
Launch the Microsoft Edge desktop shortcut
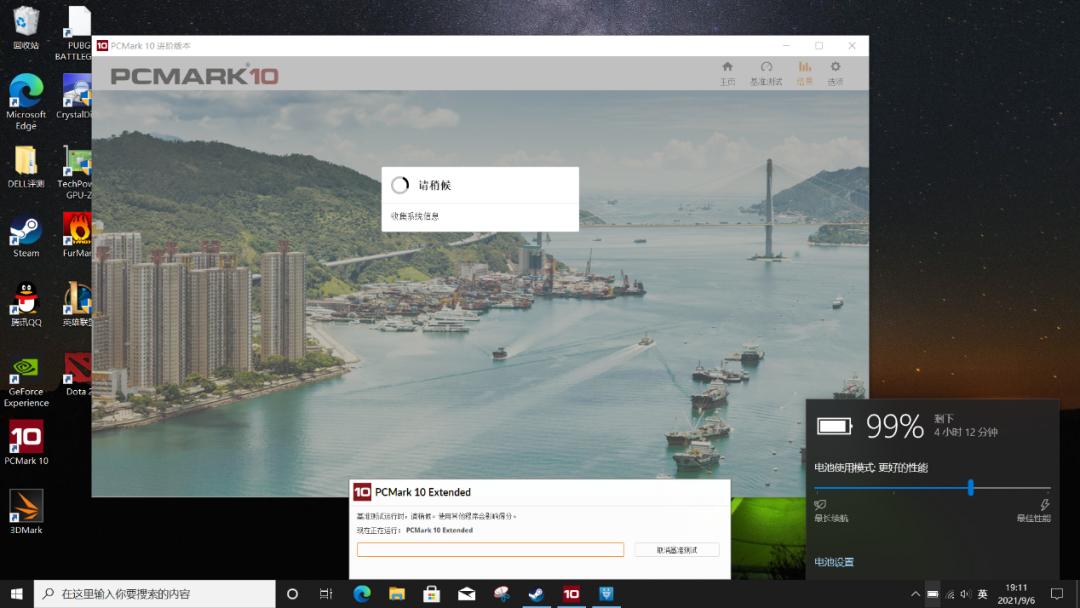pos(26,101)
